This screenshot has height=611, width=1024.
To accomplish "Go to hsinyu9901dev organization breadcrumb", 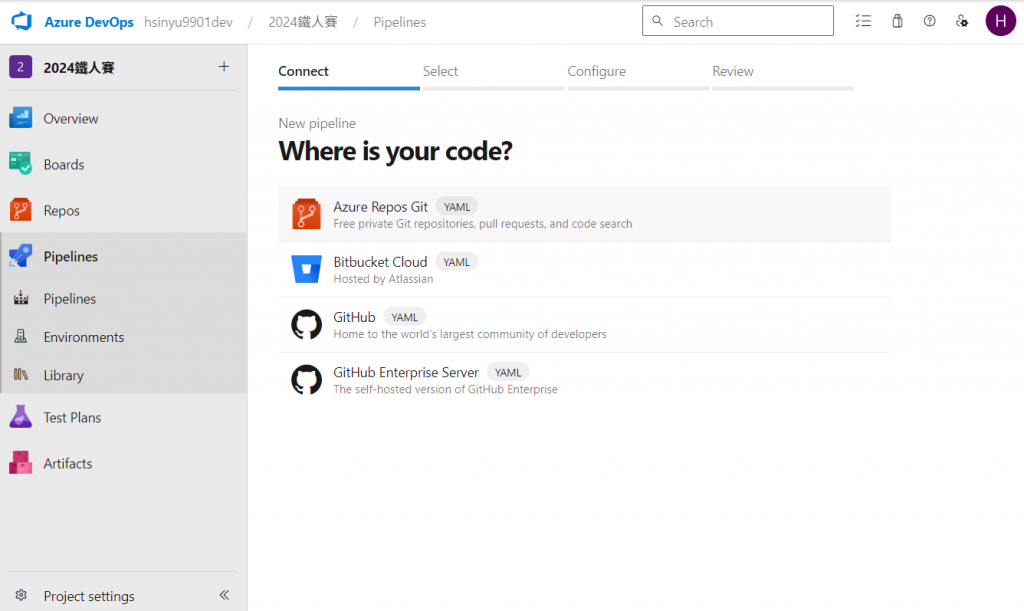I will 188,22.
